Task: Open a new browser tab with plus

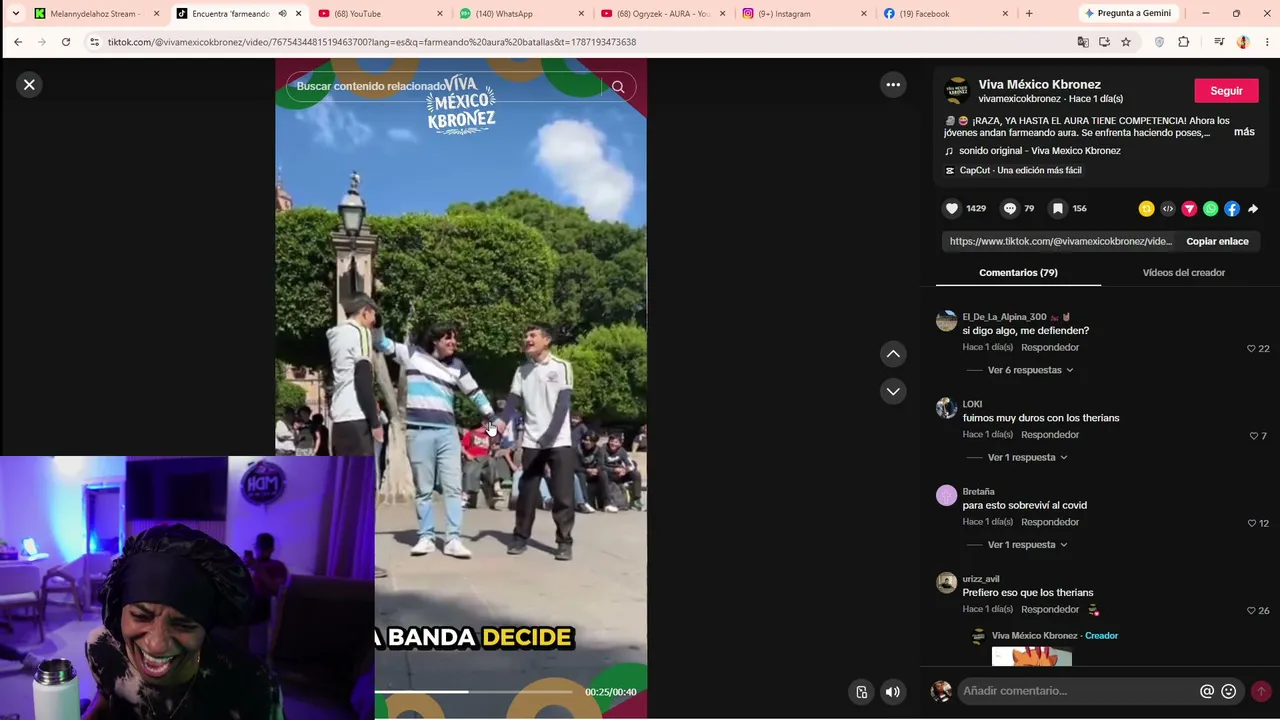Action: (1029, 14)
